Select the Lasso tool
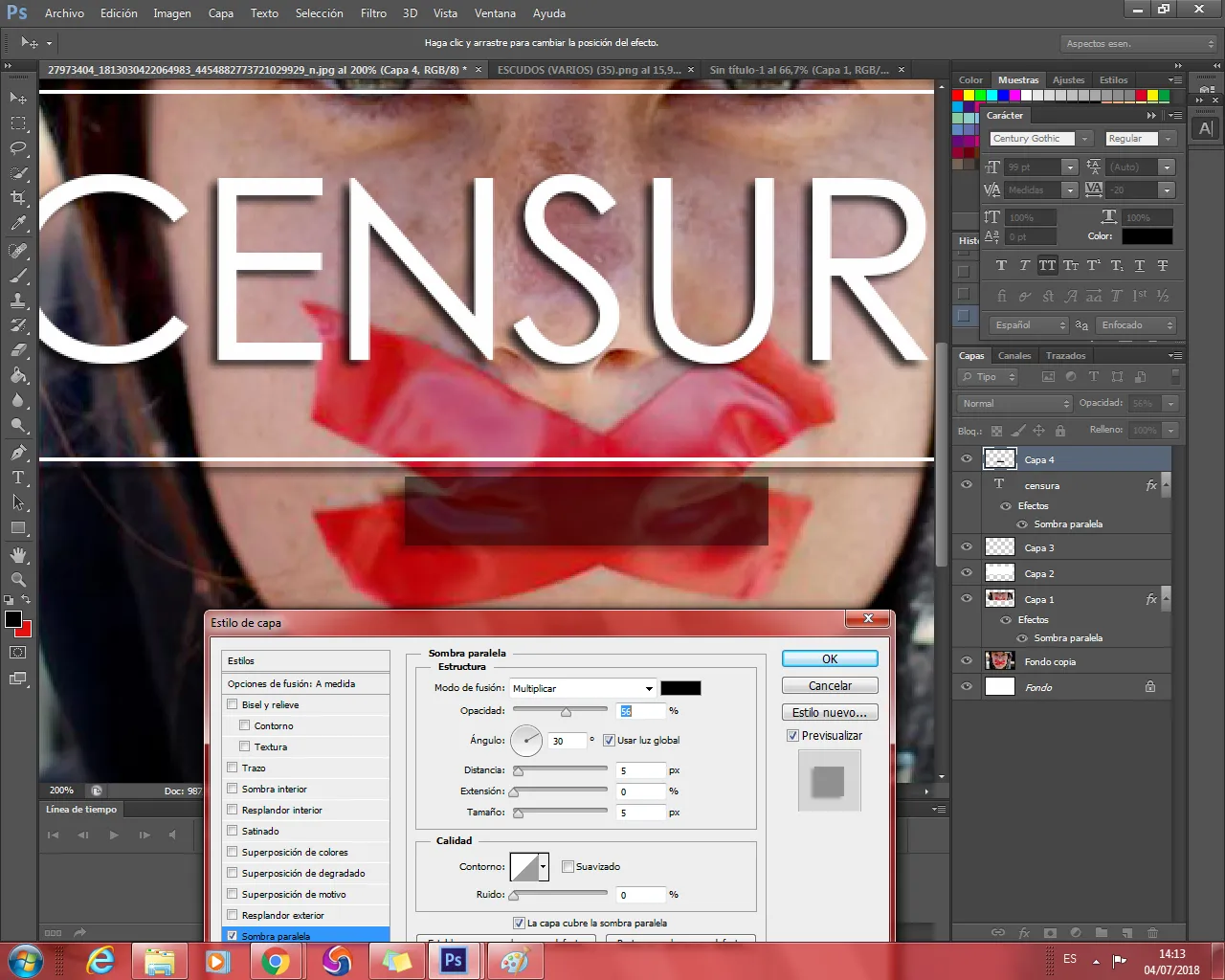 tap(18, 148)
